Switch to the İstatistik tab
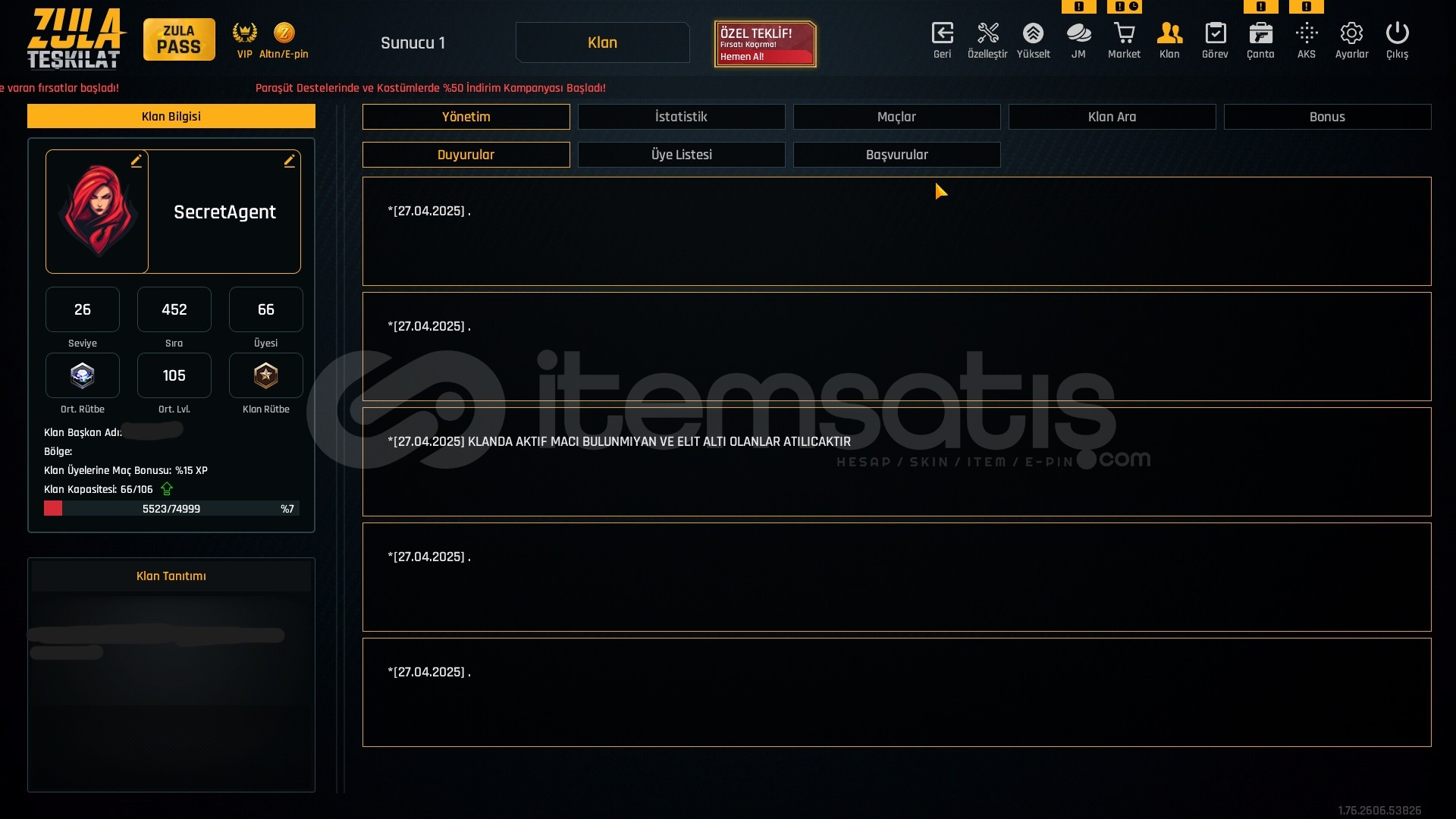The width and height of the screenshot is (1456, 819). tap(681, 117)
